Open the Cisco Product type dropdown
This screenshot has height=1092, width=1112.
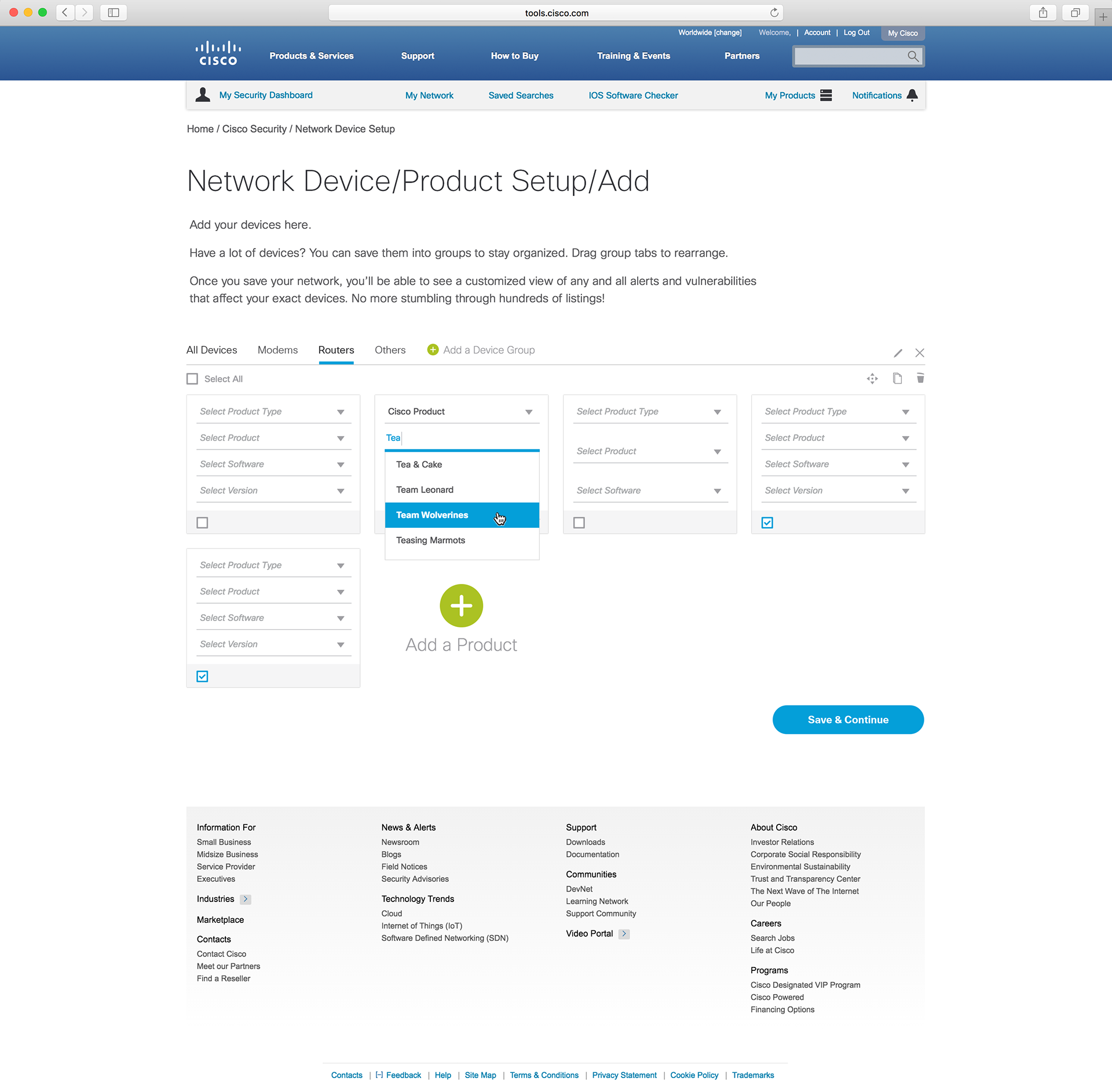click(462, 411)
